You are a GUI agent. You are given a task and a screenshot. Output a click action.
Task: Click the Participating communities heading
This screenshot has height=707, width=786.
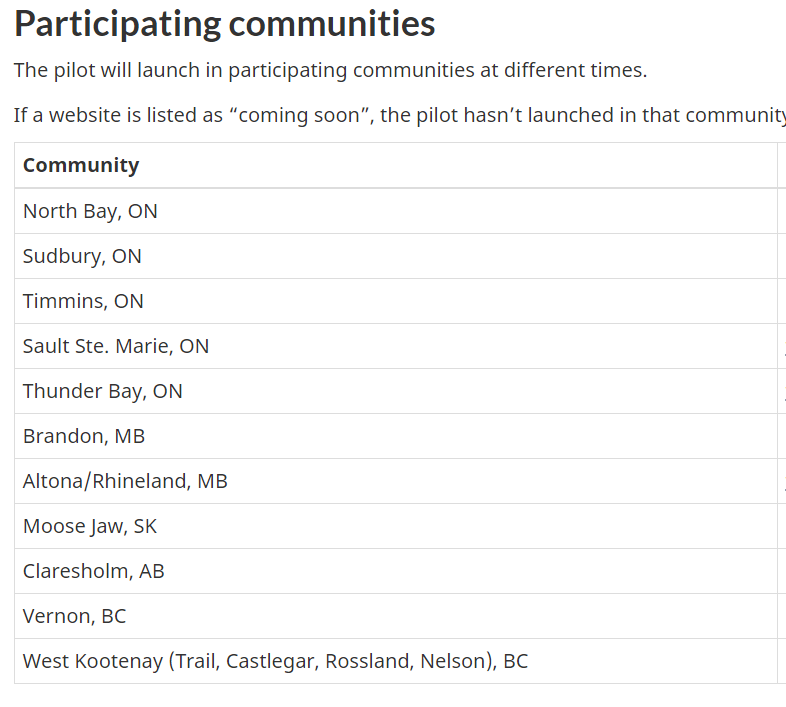225,24
